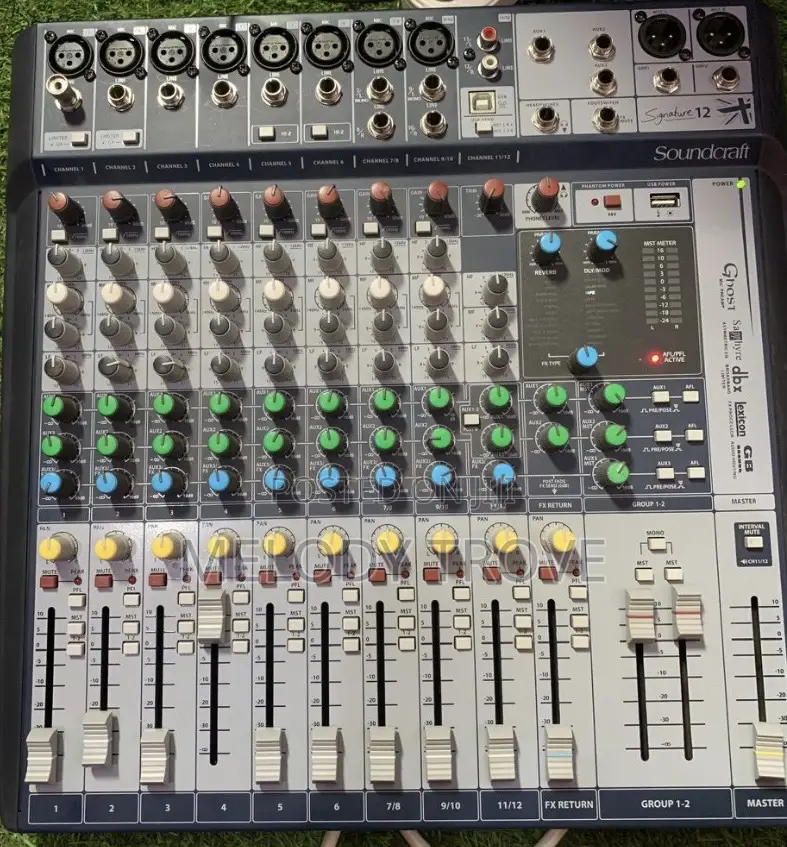Tap the channel 4 XLR mic input

pos(223,50)
